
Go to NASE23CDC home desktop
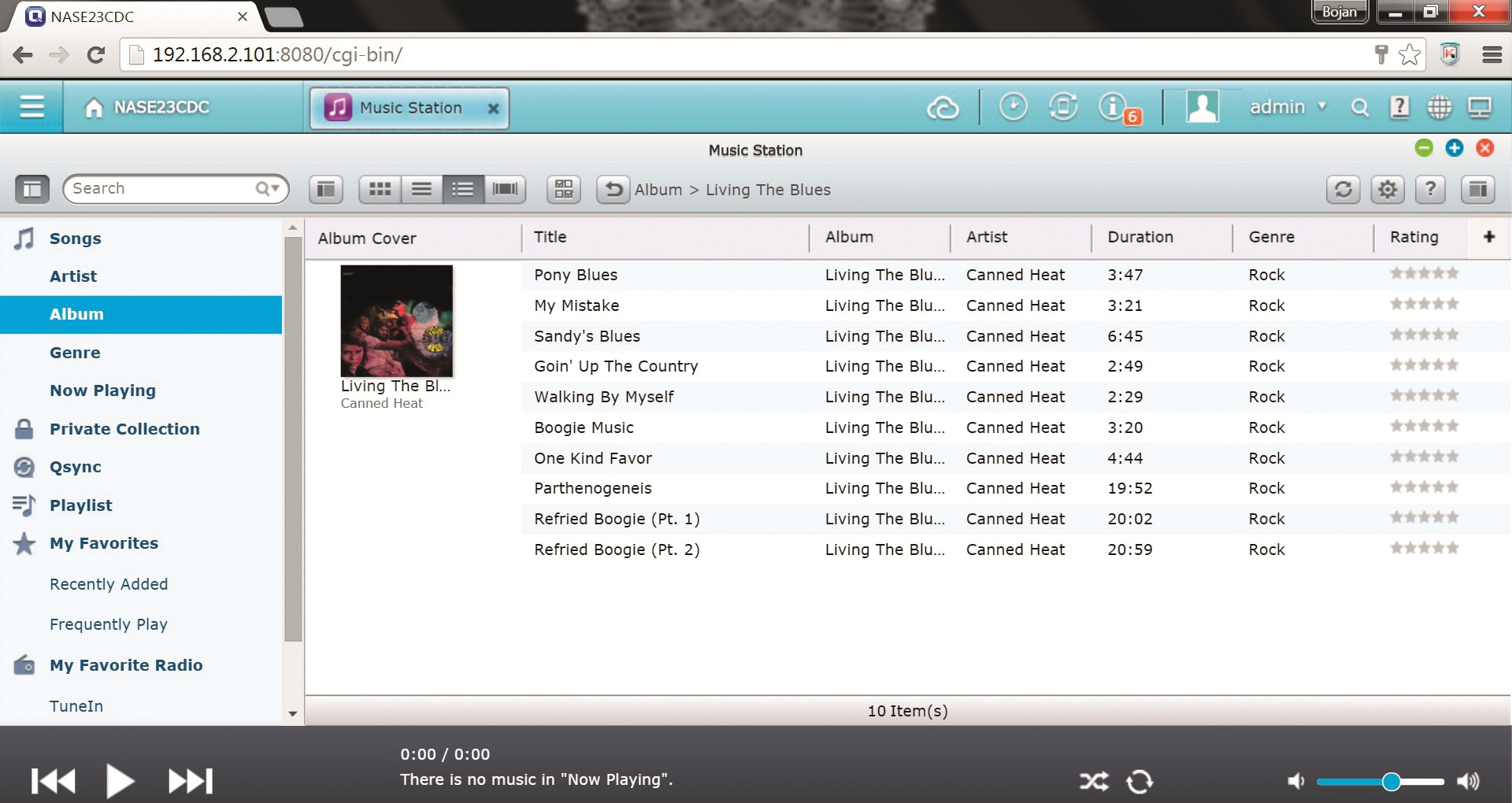coord(147,107)
